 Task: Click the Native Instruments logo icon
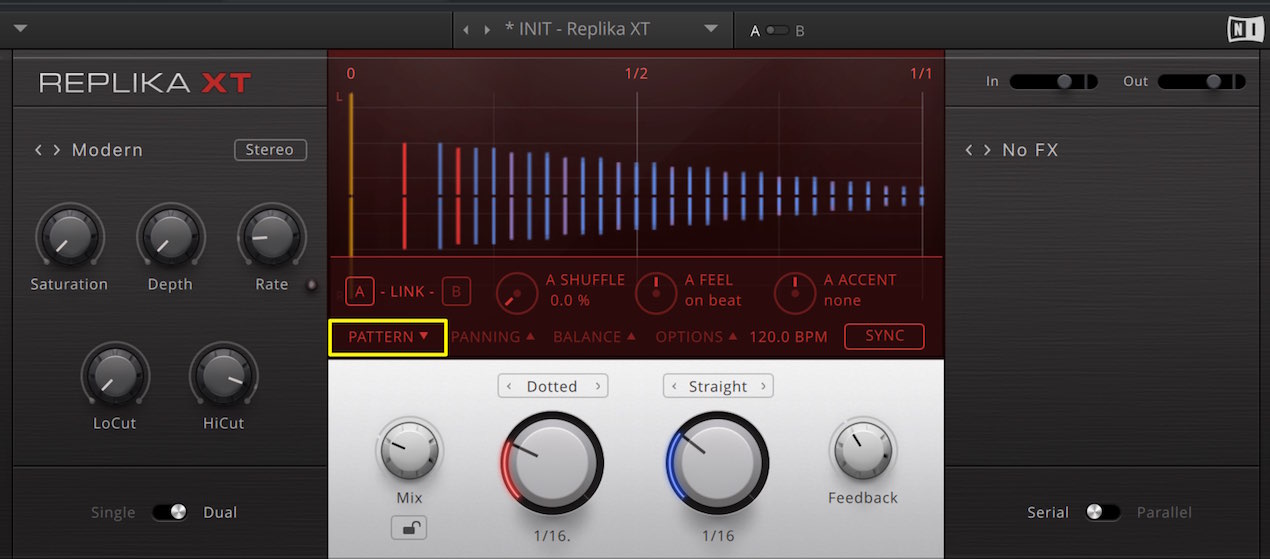pos(1245,29)
